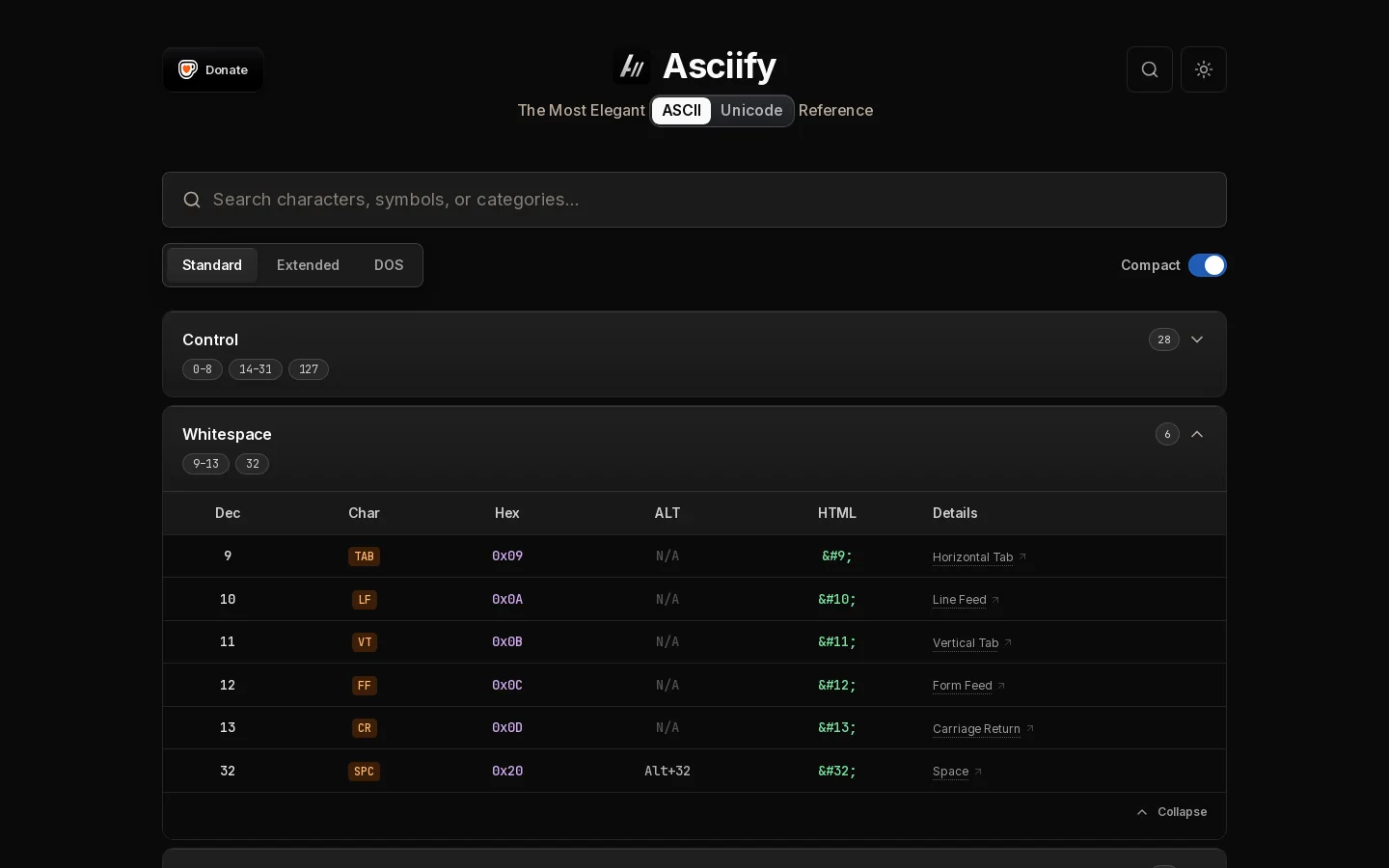Click HTML entity &#9;
The image size is (1389, 868).
tap(837, 556)
